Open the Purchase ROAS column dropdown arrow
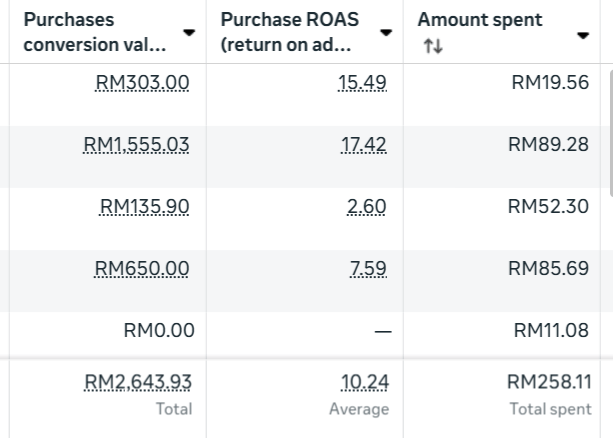This screenshot has height=438, width=613. coord(386,34)
